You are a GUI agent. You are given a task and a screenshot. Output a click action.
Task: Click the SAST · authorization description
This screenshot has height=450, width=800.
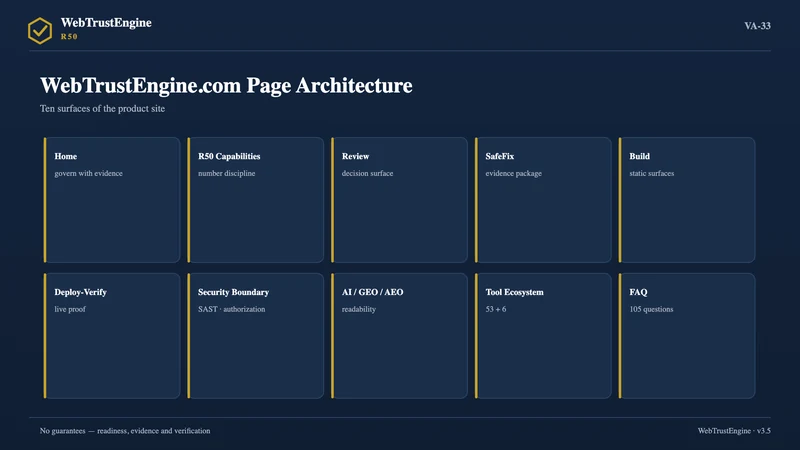click(x=232, y=309)
